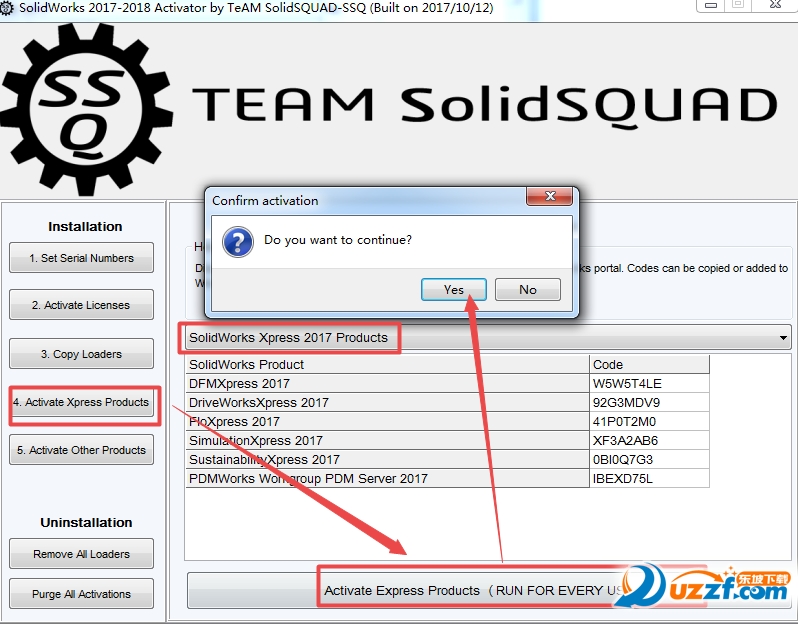
Task: Click the Activate Express Products button
Action: [x=489, y=590]
